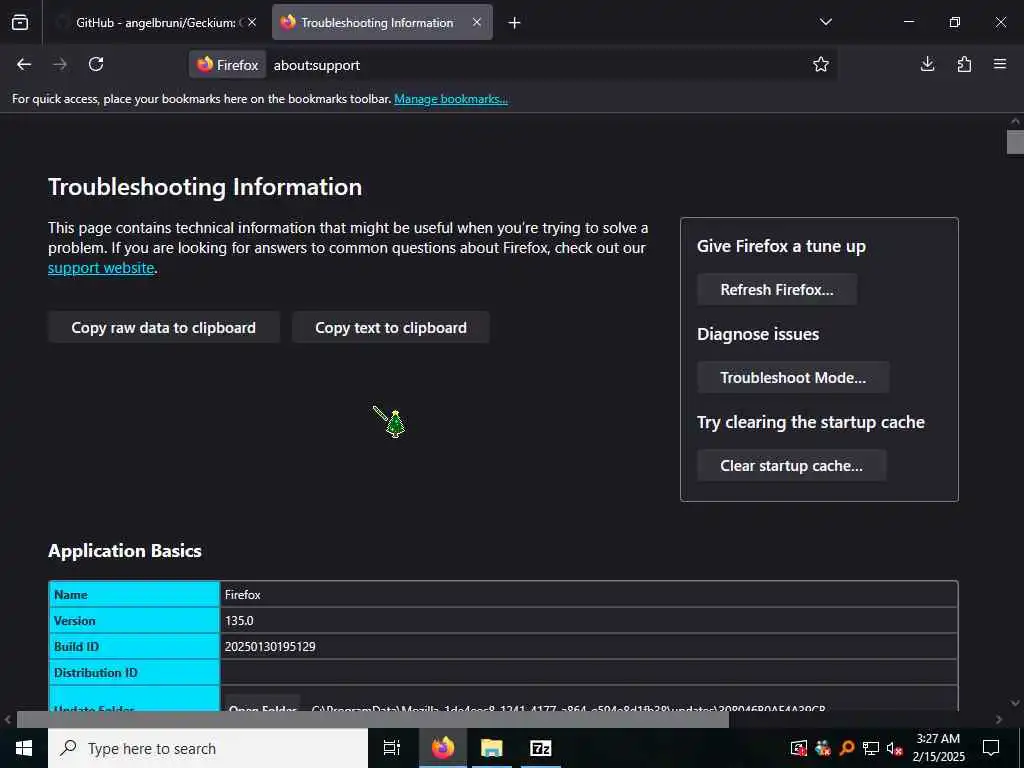Screen dimensions: 1024x768
Task: Open the Extensions puzzle icon
Action: click(x=964, y=64)
